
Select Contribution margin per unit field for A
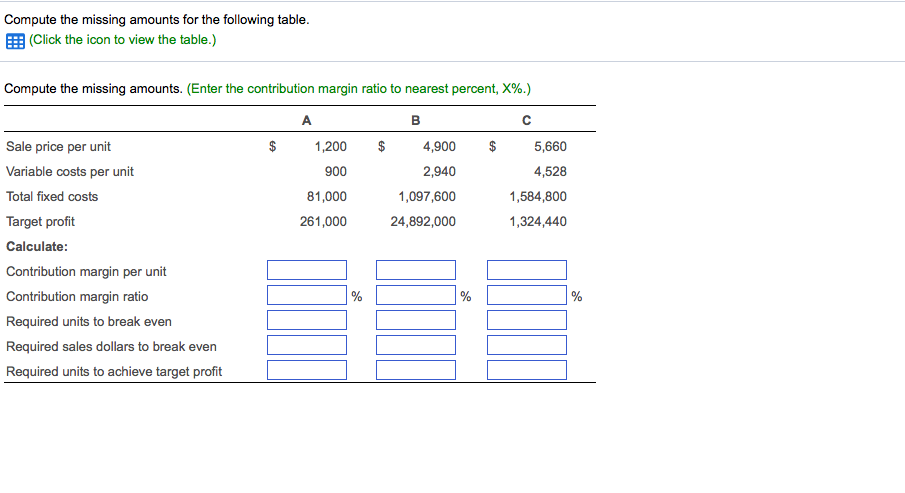[307, 270]
